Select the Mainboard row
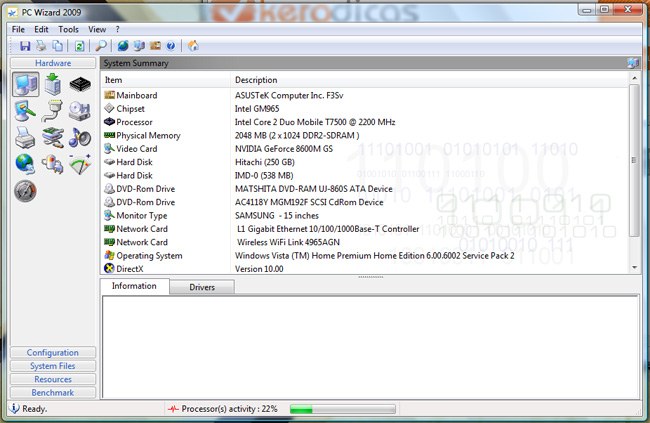This screenshot has width=650, height=423. click(x=365, y=95)
